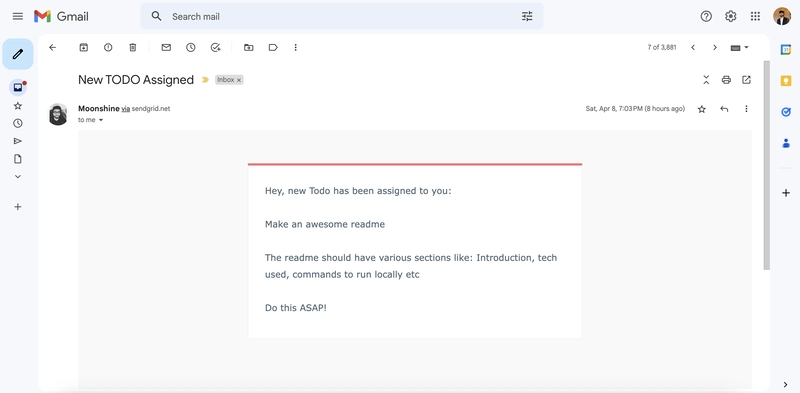The width and height of the screenshot is (800, 393).
Task: Open the email in a new window
Action: coord(746,80)
